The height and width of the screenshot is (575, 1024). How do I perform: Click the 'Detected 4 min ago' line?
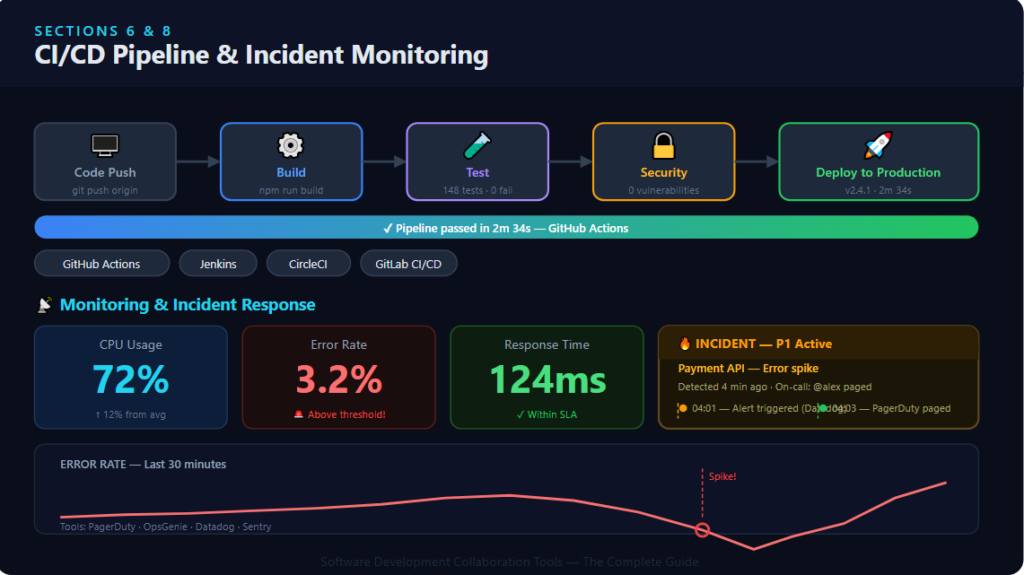775,387
